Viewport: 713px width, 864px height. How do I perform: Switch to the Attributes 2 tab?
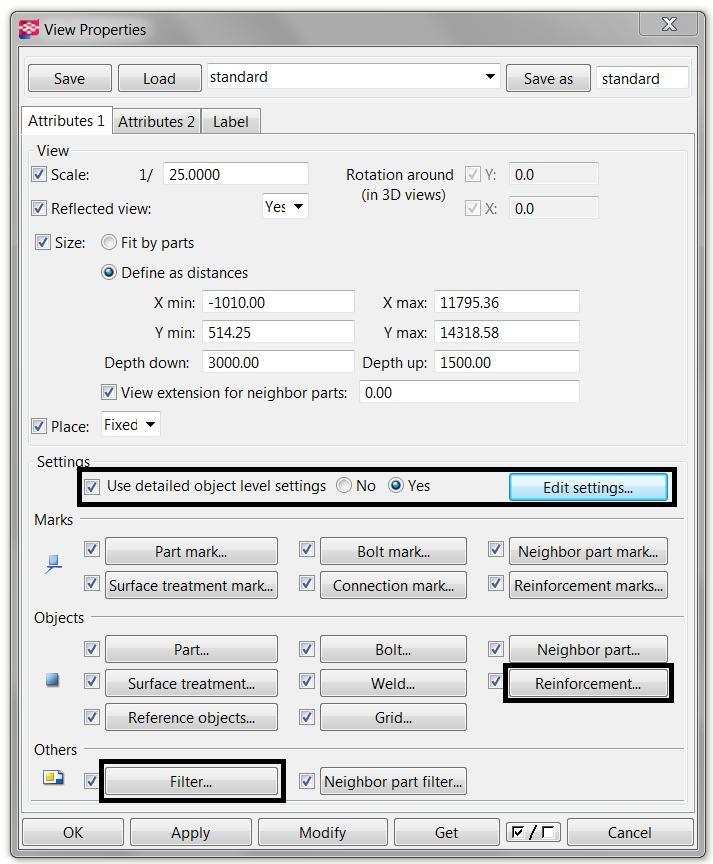(156, 121)
